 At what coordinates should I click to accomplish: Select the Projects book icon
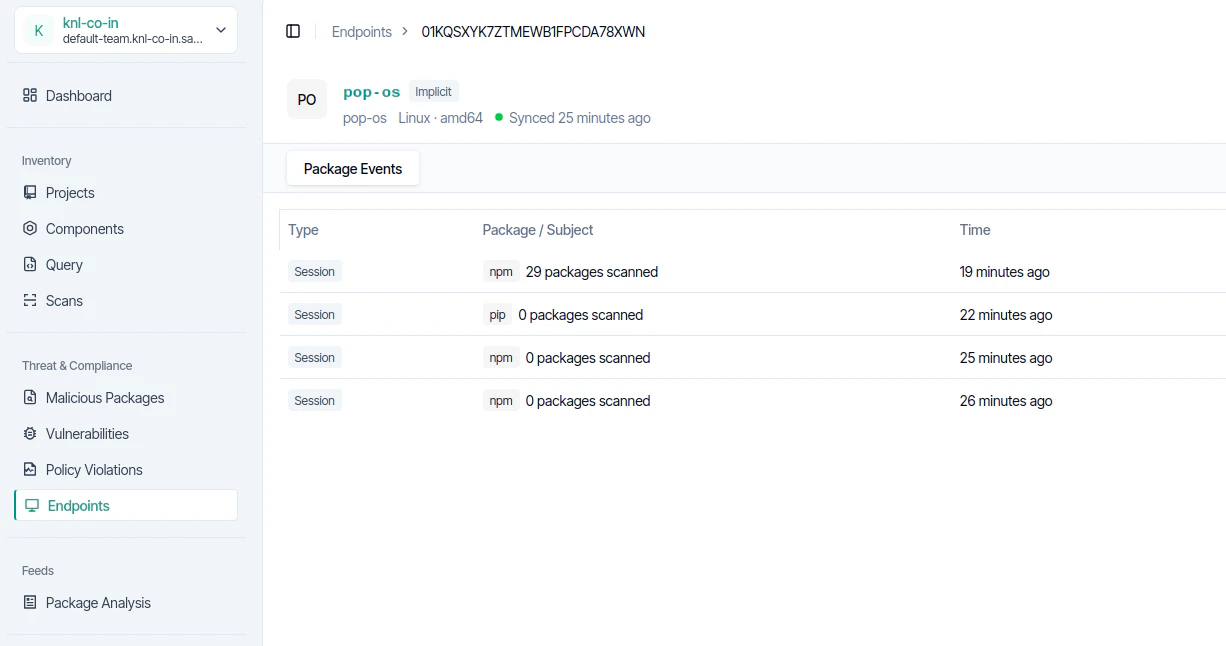(30, 193)
